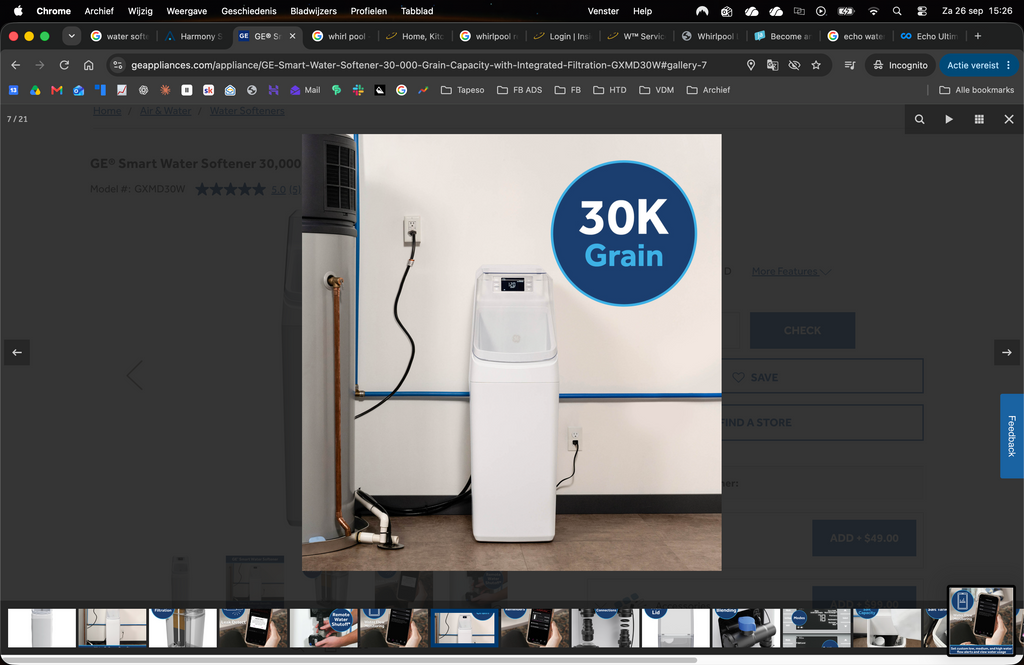The height and width of the screenshot is (665, 1024).
Task: Click the tracking protection eye icon
Action: pyautogui.click(x=794, y=65)
